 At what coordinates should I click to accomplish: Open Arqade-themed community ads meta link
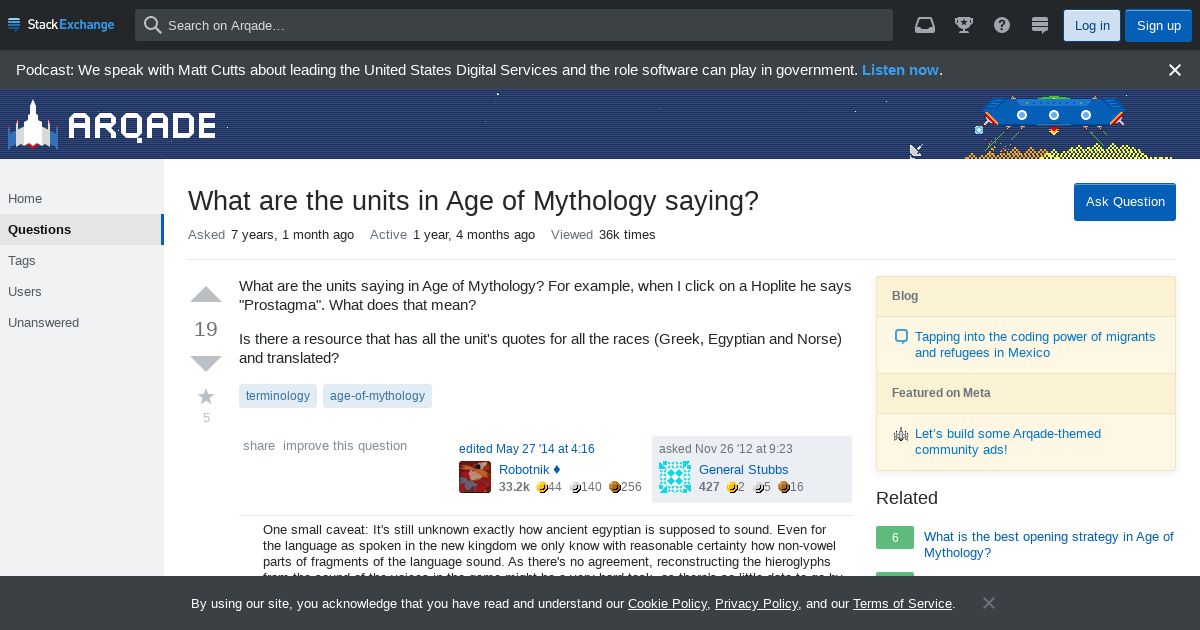1008,441
